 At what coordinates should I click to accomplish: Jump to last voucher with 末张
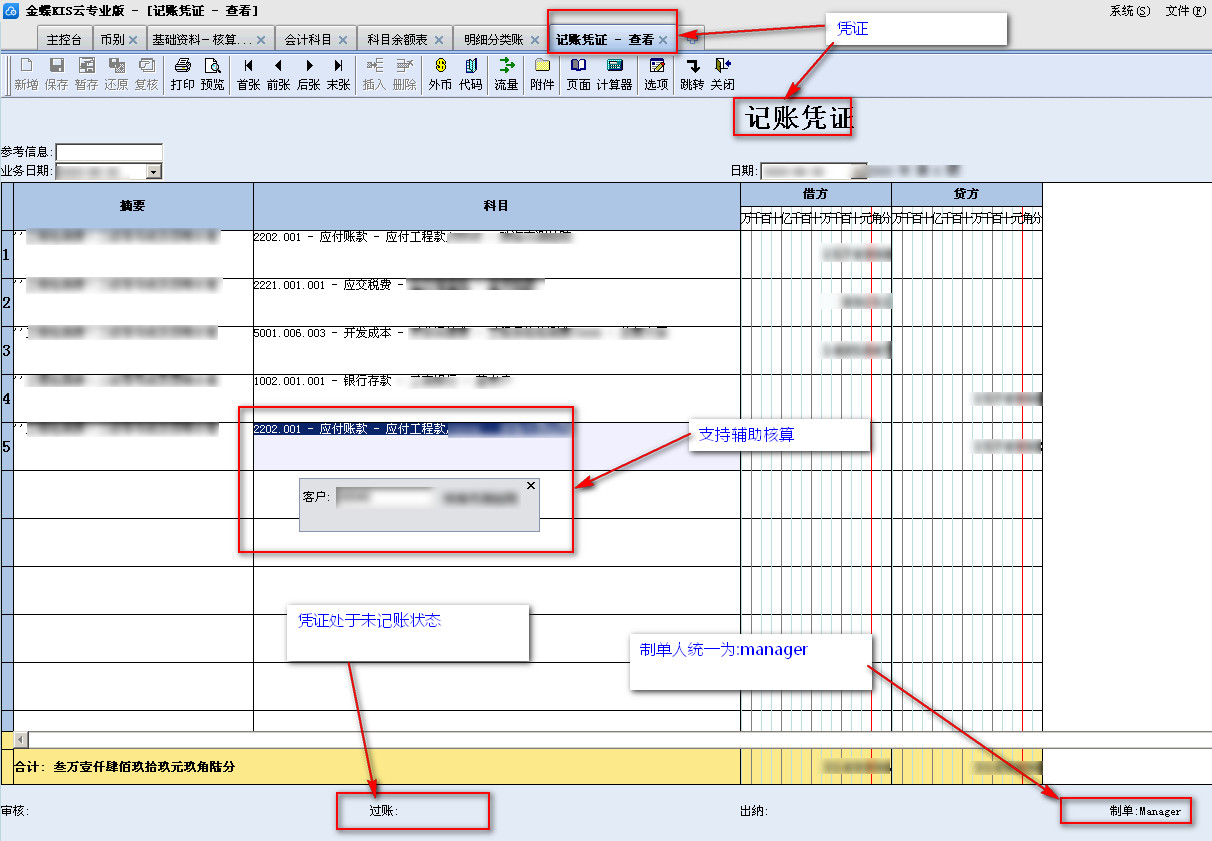[338, 74]
